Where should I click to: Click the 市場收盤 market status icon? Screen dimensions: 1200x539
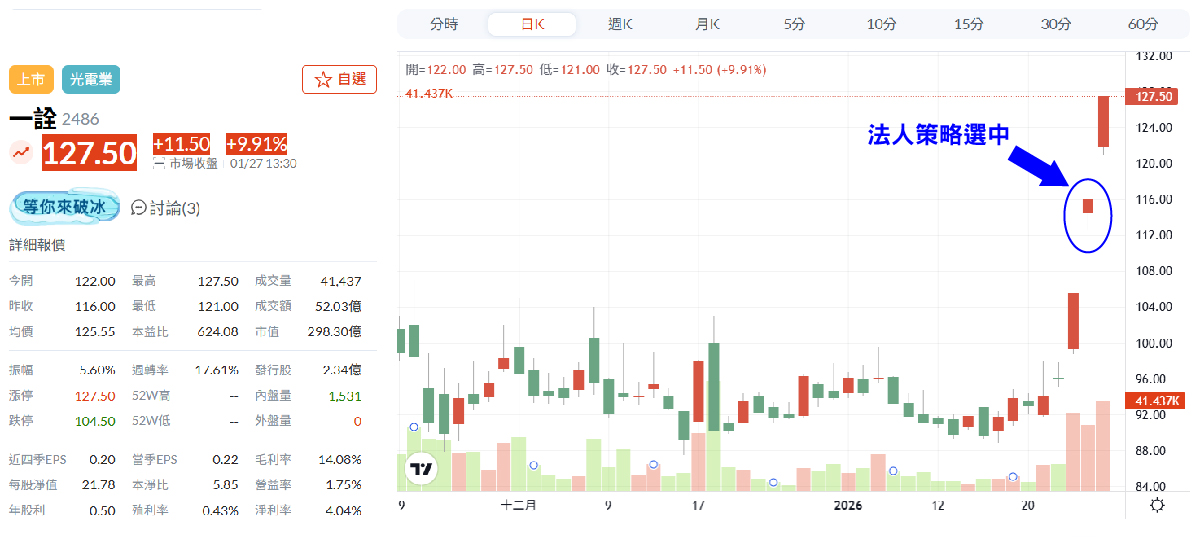[159, 163]
